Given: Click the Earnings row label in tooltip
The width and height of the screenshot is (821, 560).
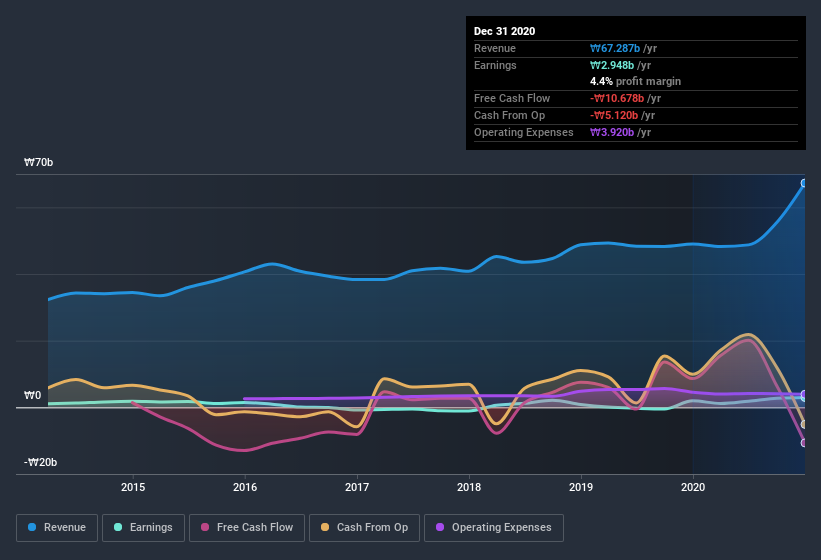Looking at the screenshot, I should click(x=495, y=65).
